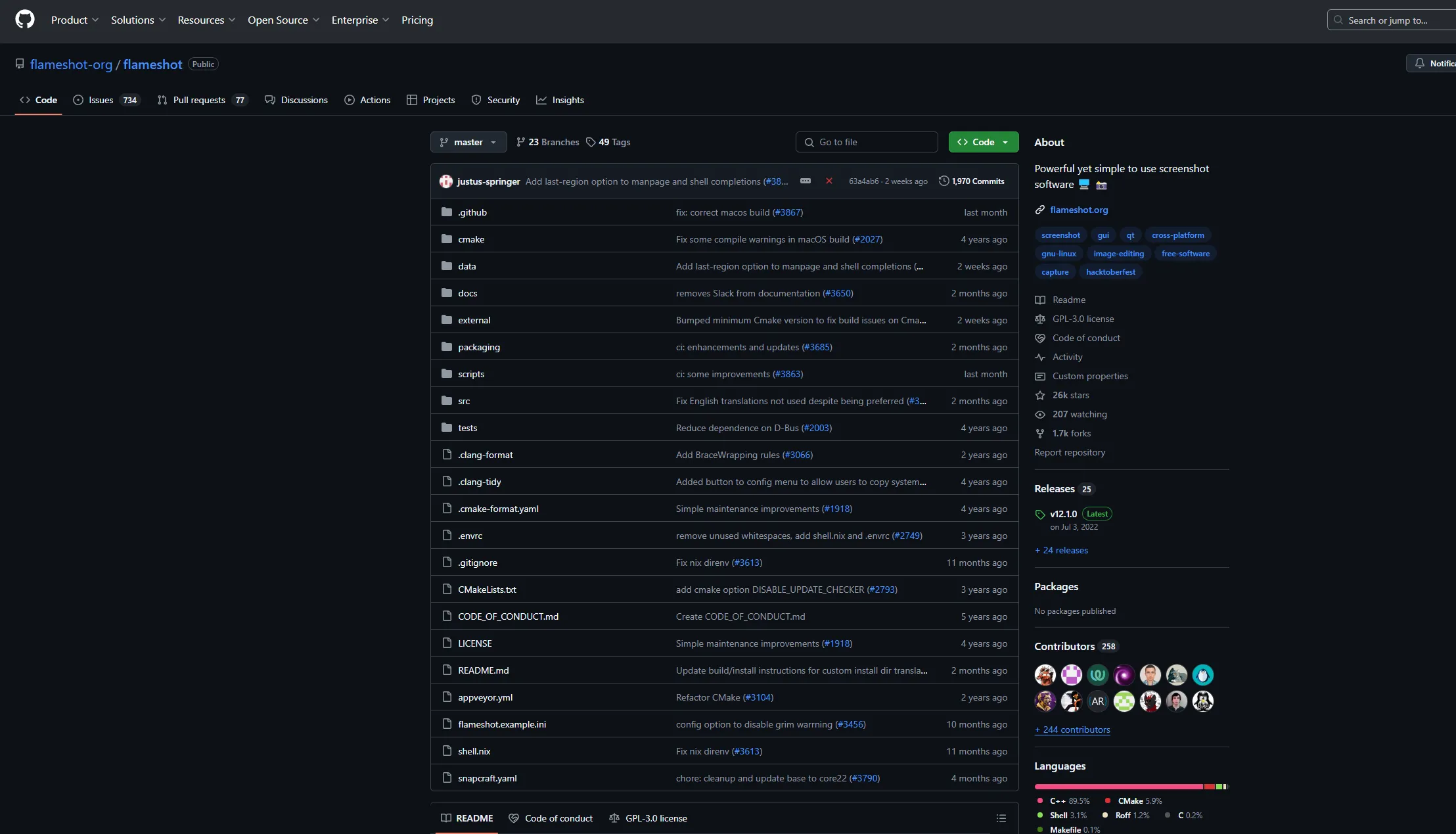Switch to the Pull requests tab
Image resolution: width=1456 pixels, height=834 pixels.
(x=202, y=100)
